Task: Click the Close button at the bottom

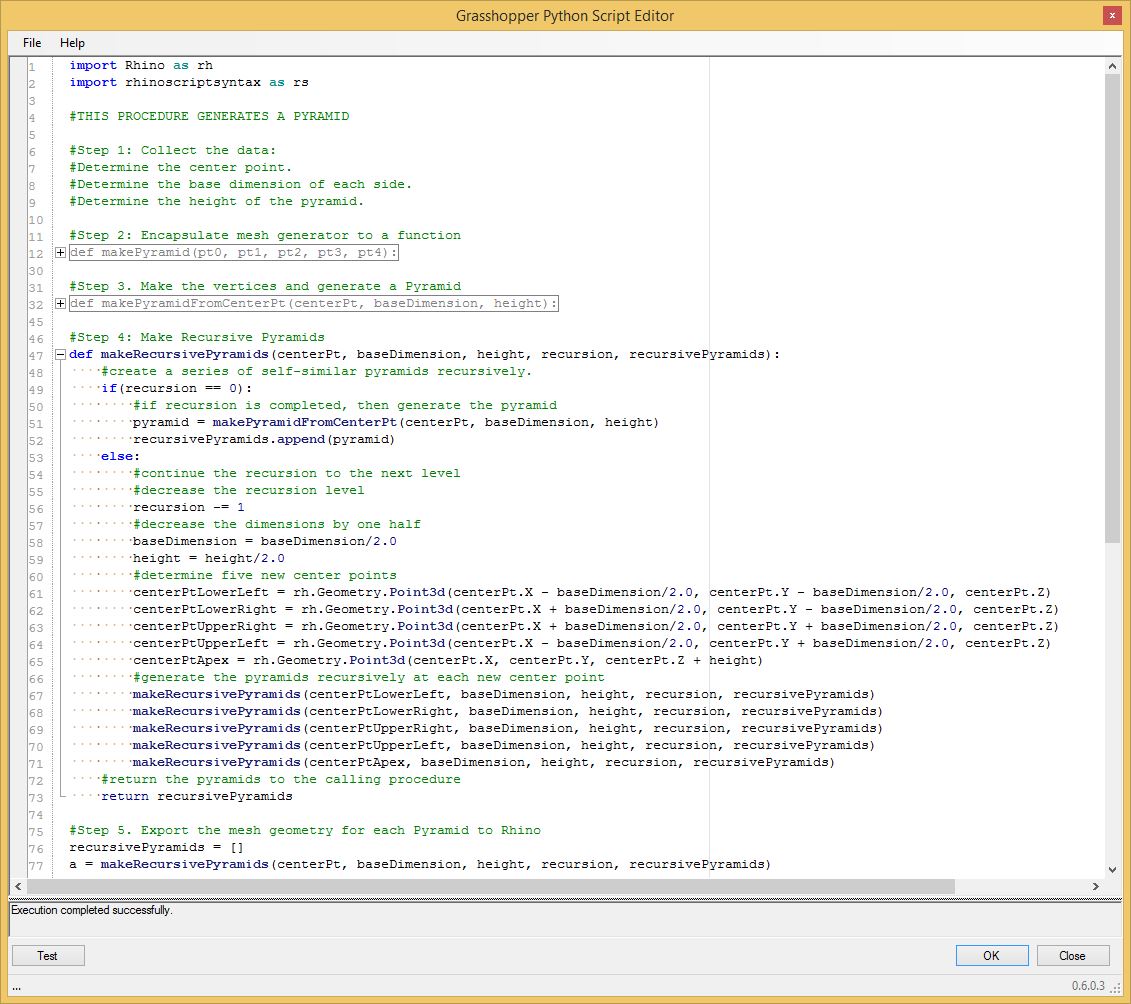Action: coord(1073,956)
